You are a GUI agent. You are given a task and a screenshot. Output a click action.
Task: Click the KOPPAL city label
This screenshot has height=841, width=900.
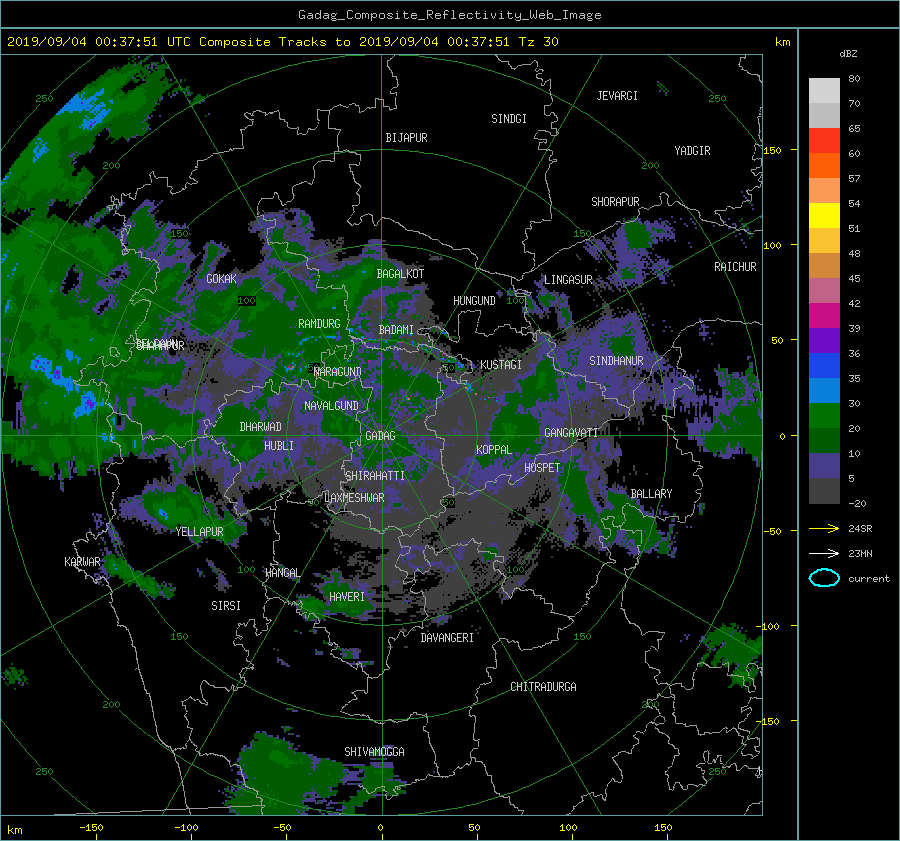(x=494, y=449)
